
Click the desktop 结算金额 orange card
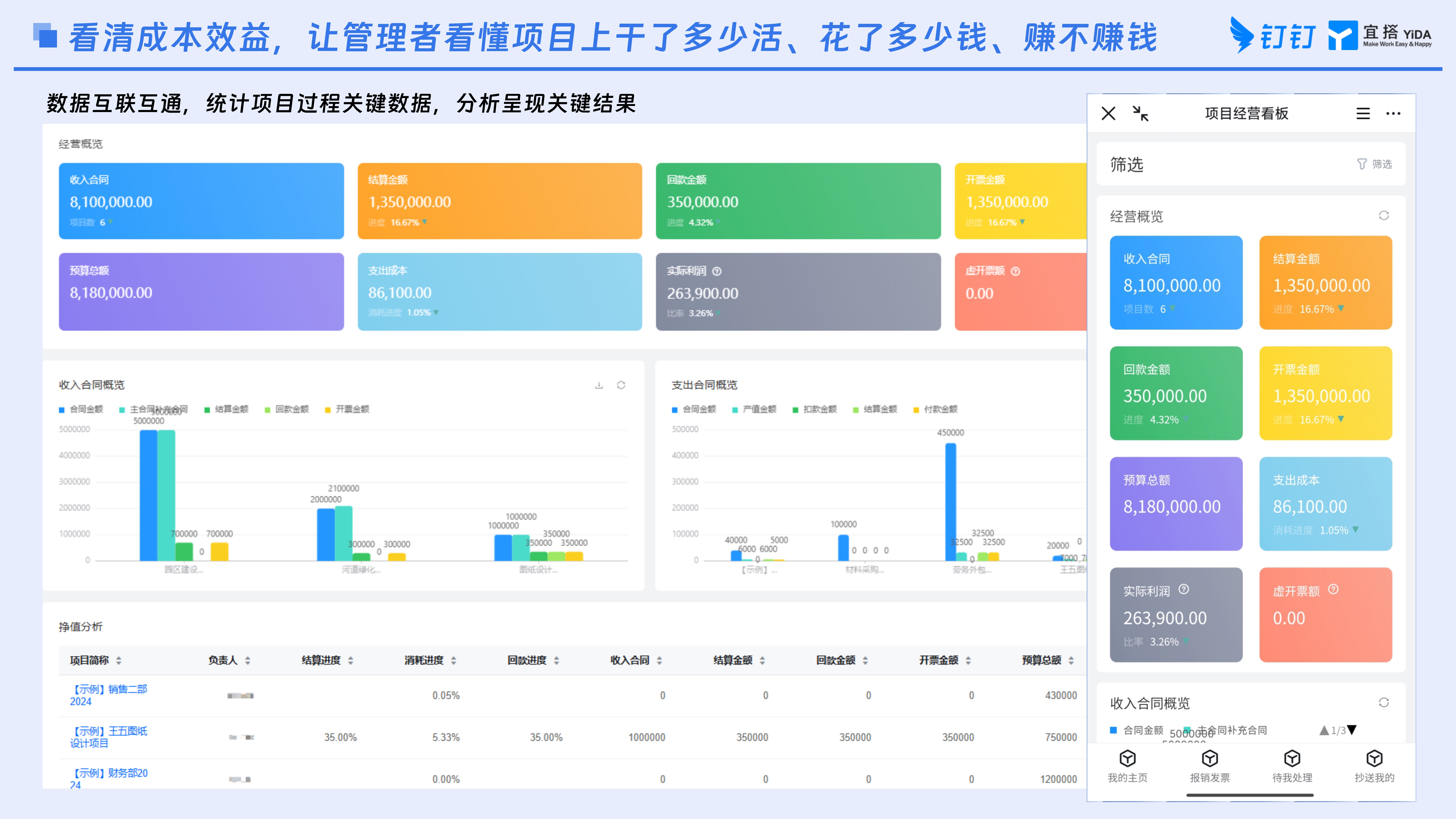click(500, 201)
